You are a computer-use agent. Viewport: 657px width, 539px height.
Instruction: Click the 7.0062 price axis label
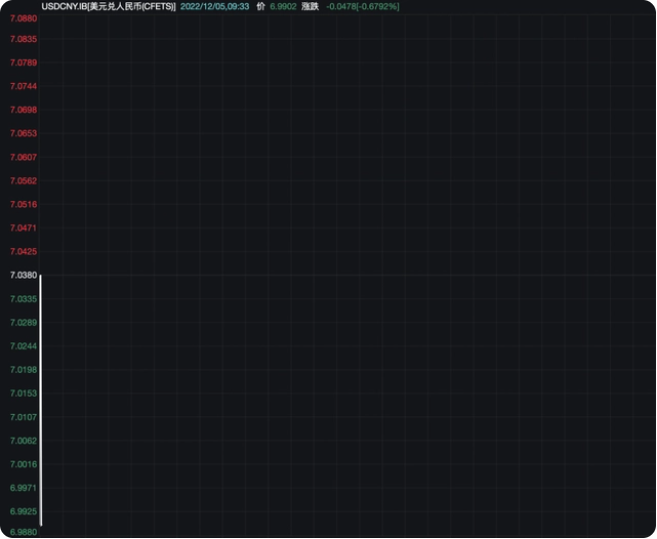23,440
